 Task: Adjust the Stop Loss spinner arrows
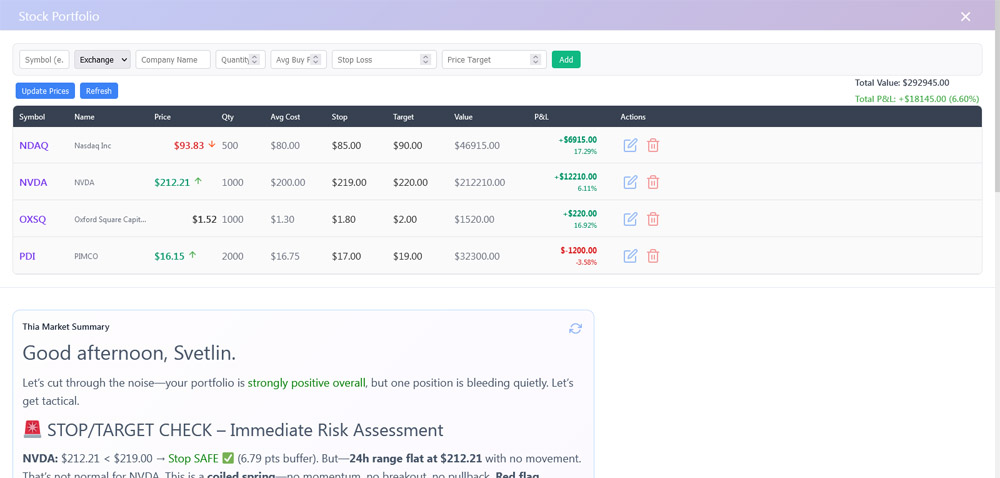[x=426, y=59]
